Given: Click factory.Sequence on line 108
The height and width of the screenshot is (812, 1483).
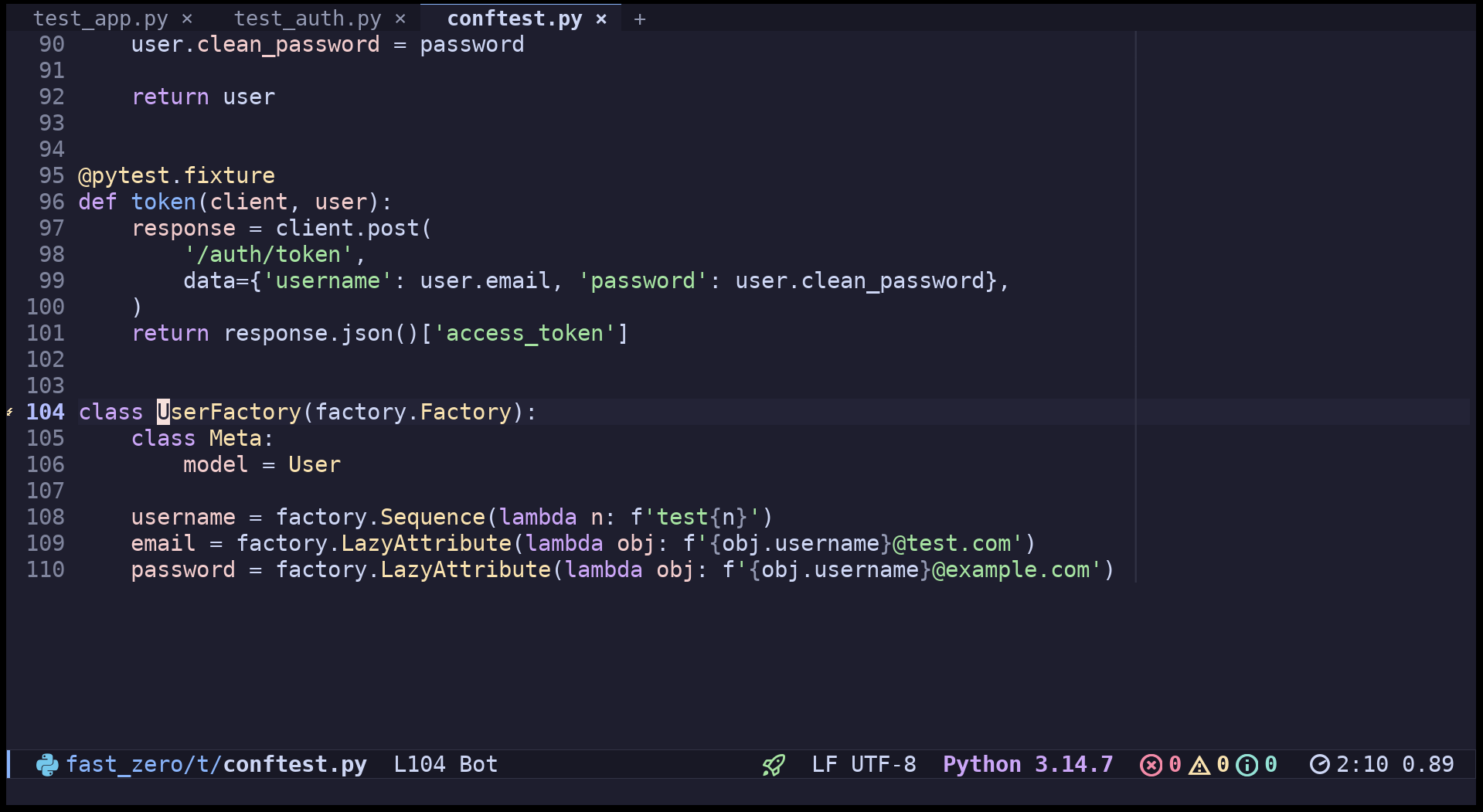Looking at the screenshot, I should (380, 518).
